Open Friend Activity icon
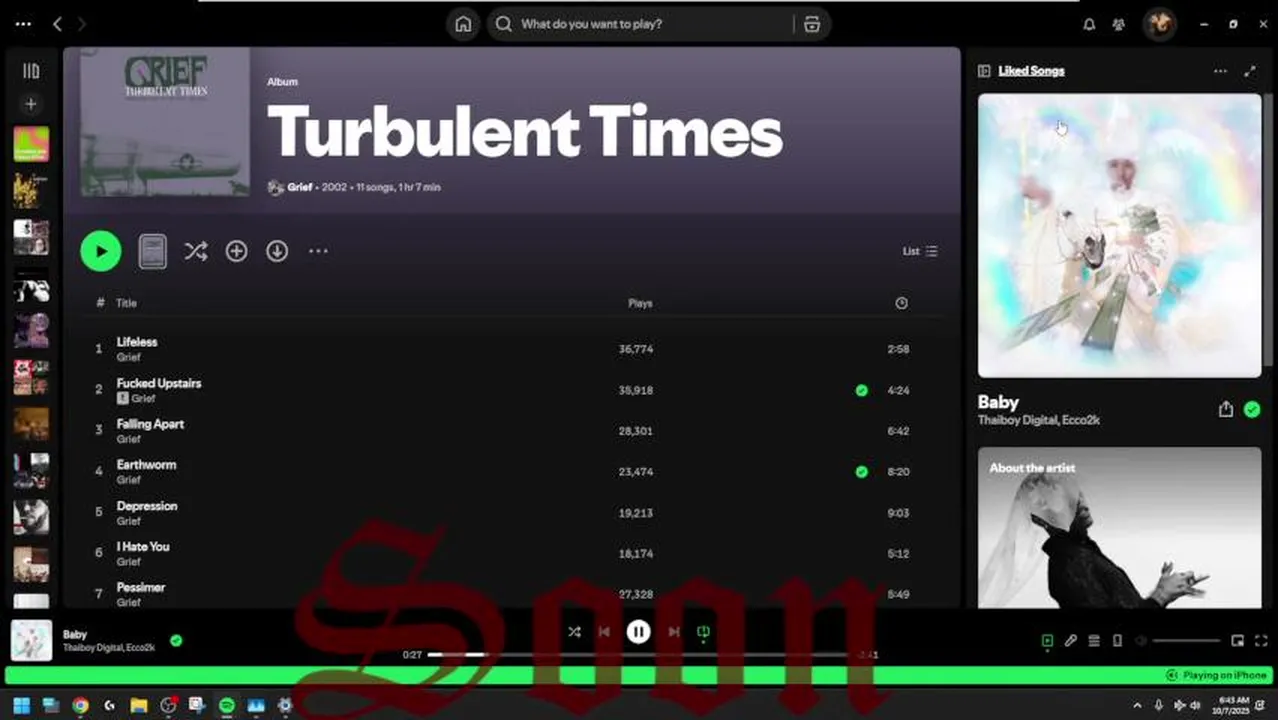This screenshot has height=720, width=1278. tap(1119, 24)
